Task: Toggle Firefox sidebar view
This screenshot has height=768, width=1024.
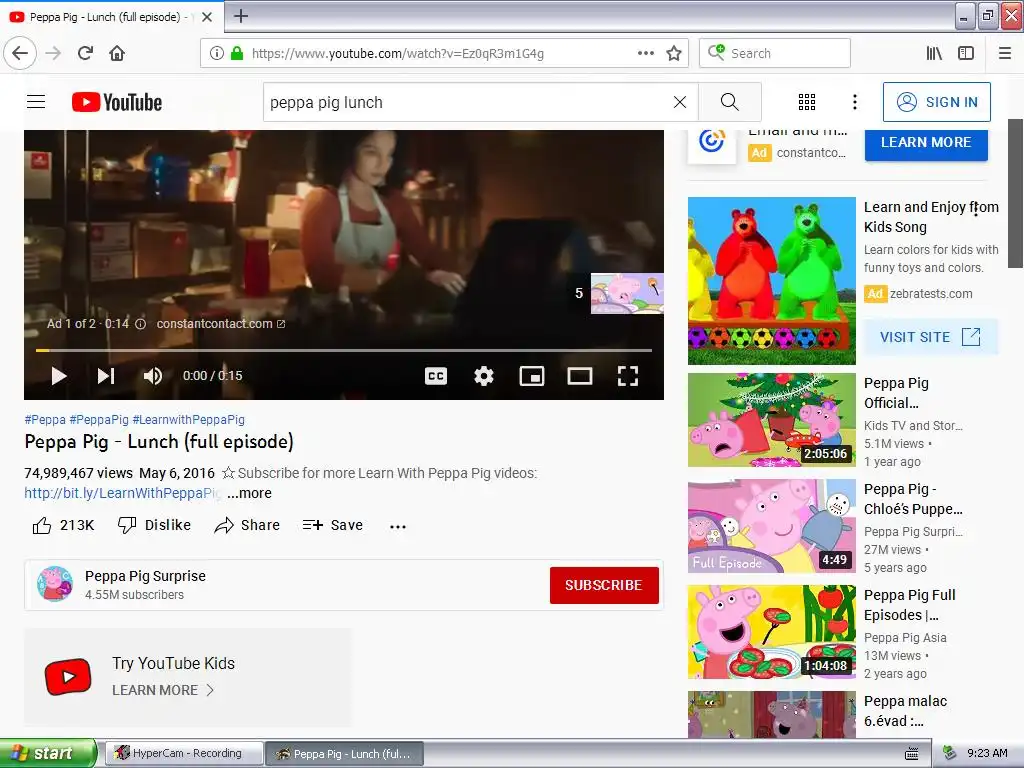Action: coord(966,53)
